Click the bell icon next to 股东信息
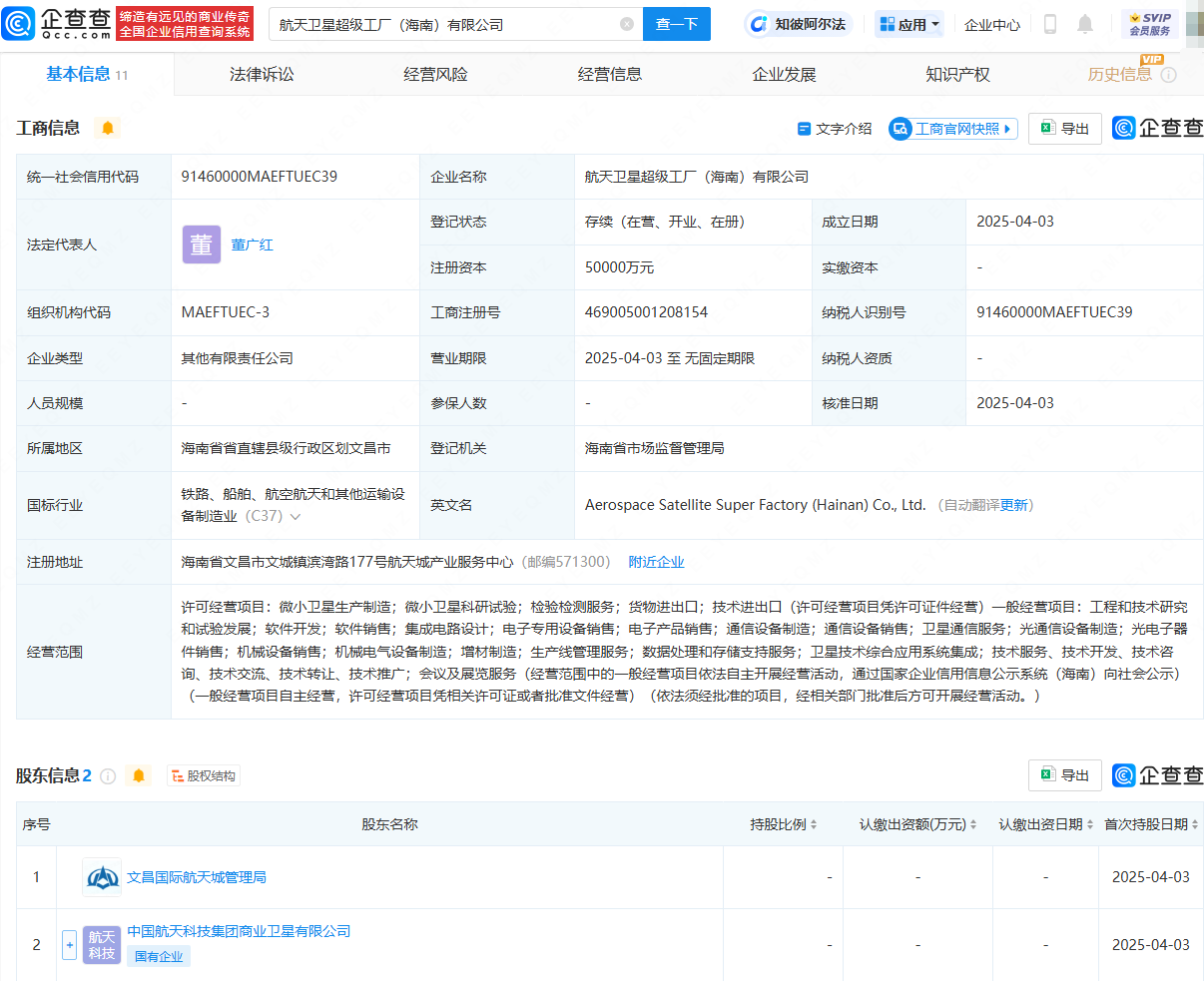Viewport: 1204px width, 981px height. point(139,775)
